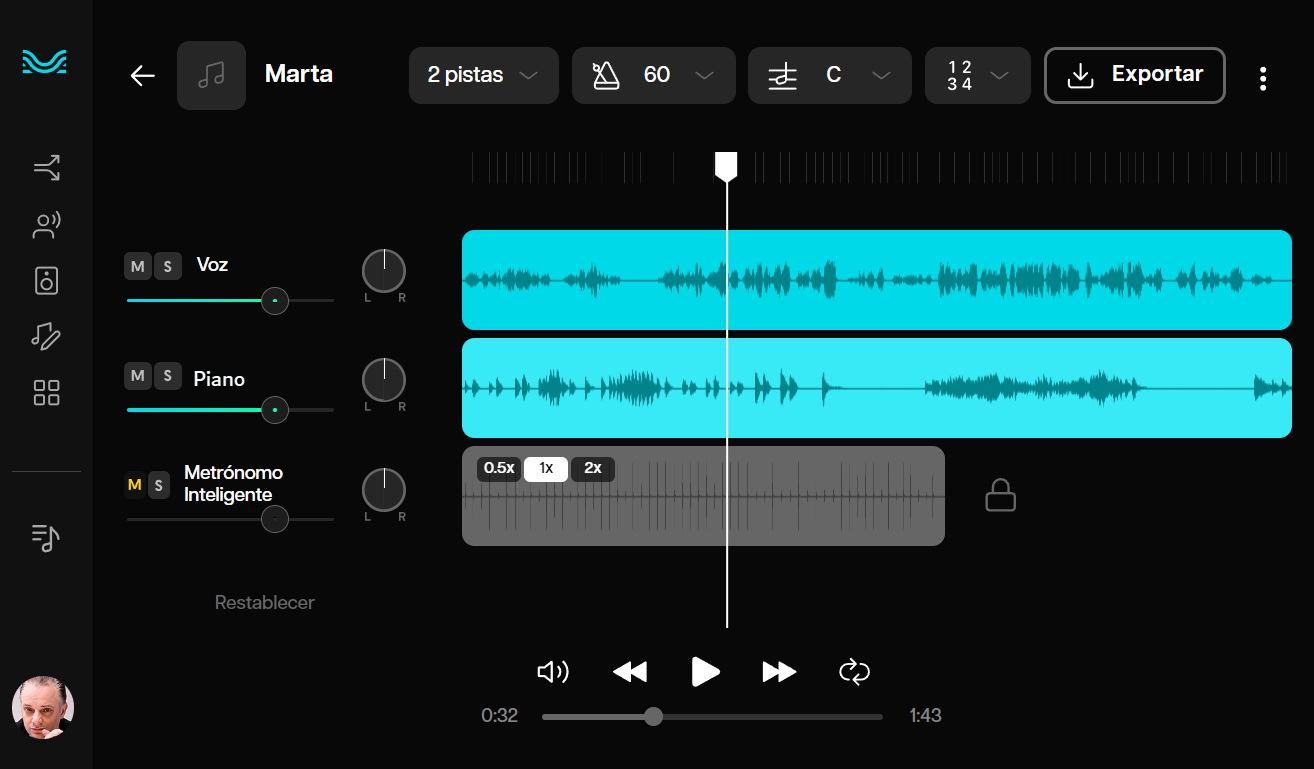Open the playlist music queue icon
Viewport: 1314px width, 769px height.
click(x=47, y=538)
